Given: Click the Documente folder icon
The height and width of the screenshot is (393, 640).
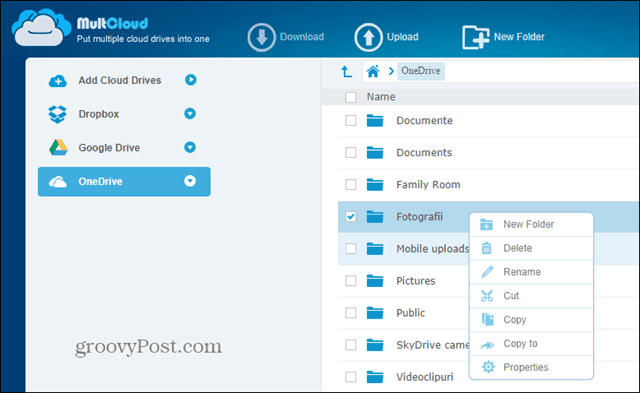Looking at the screenshot, I should coord(375,120).
